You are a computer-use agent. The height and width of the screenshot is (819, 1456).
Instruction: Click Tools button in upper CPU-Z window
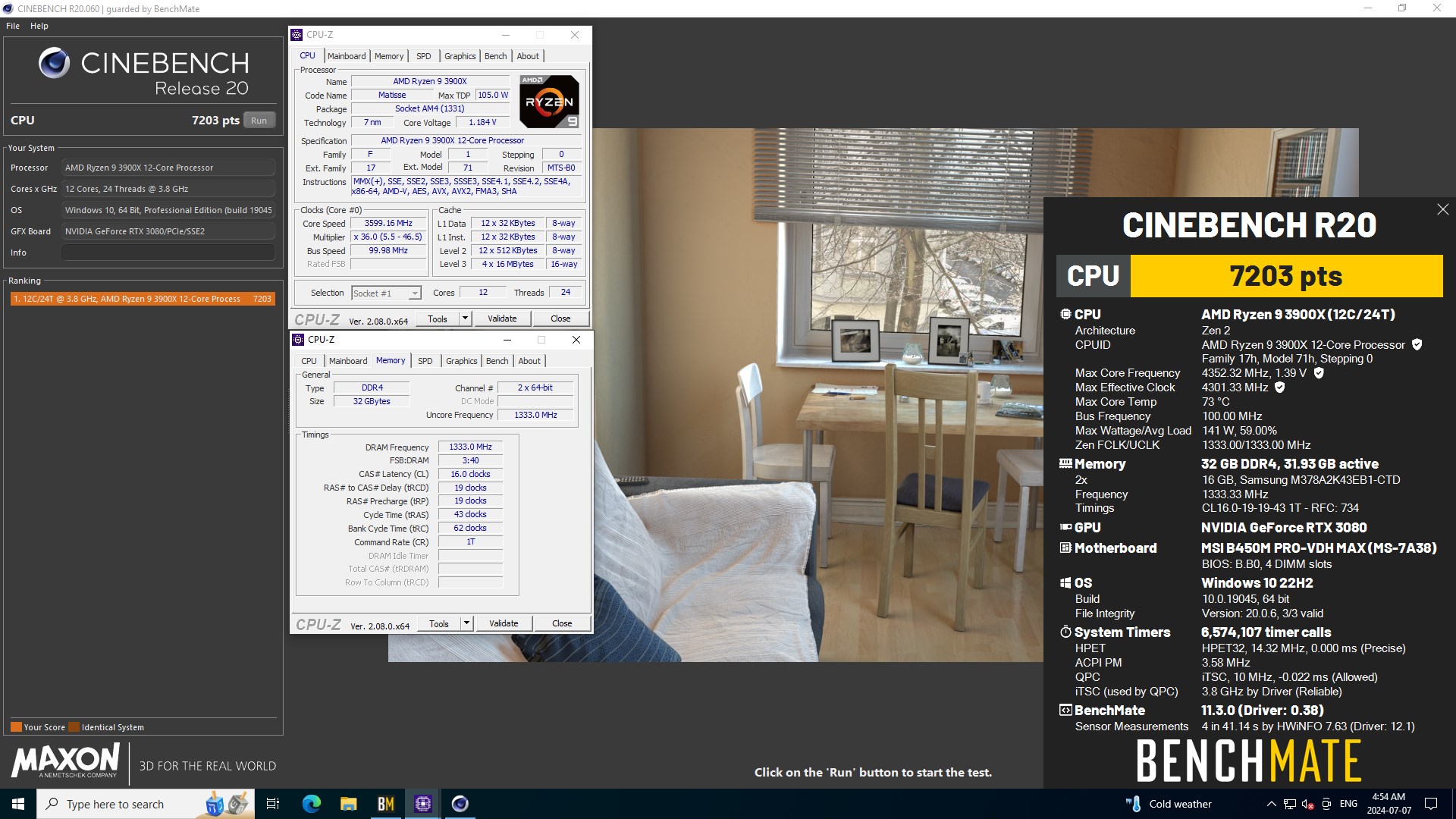[438, 319]
